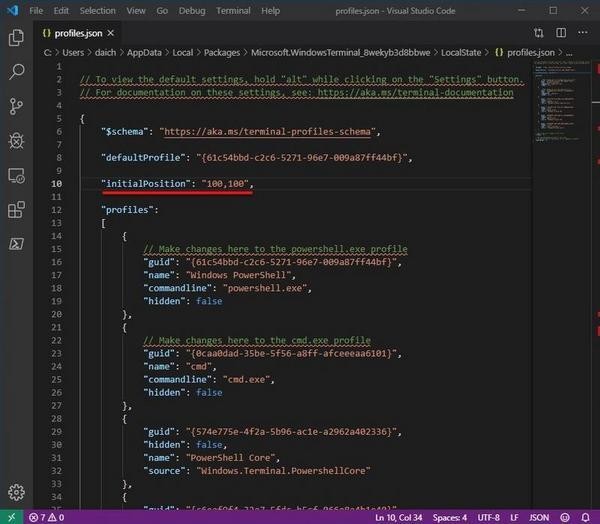Click the breadcrumb ellipsis segment at end
The width and height of the screenshot is (600, 524).
(x=569, y=53)
